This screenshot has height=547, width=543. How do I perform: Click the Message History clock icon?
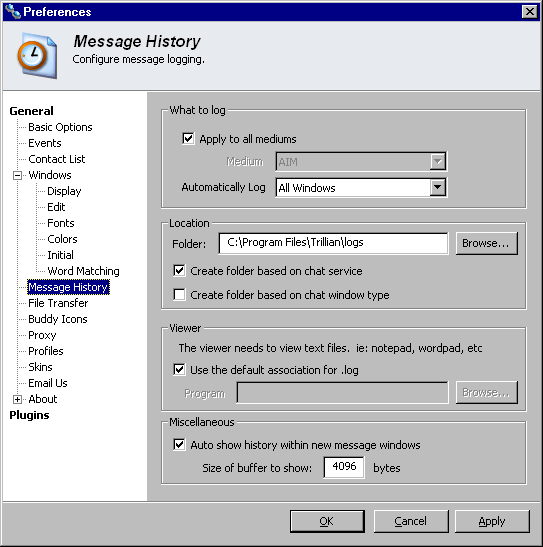click(37, 55)
